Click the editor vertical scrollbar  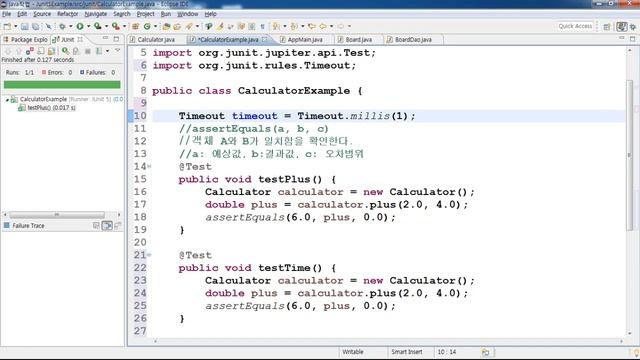point(630,155)
